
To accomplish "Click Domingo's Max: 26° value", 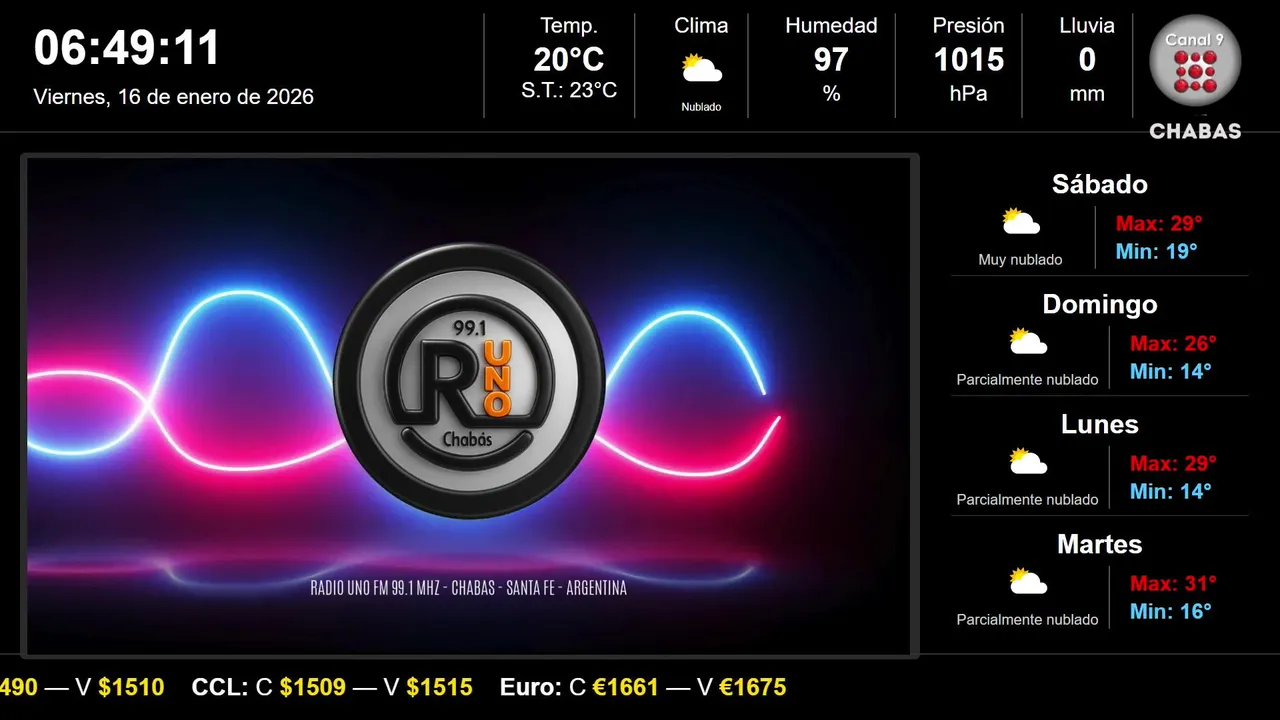I will click(x=1173, y=343).
